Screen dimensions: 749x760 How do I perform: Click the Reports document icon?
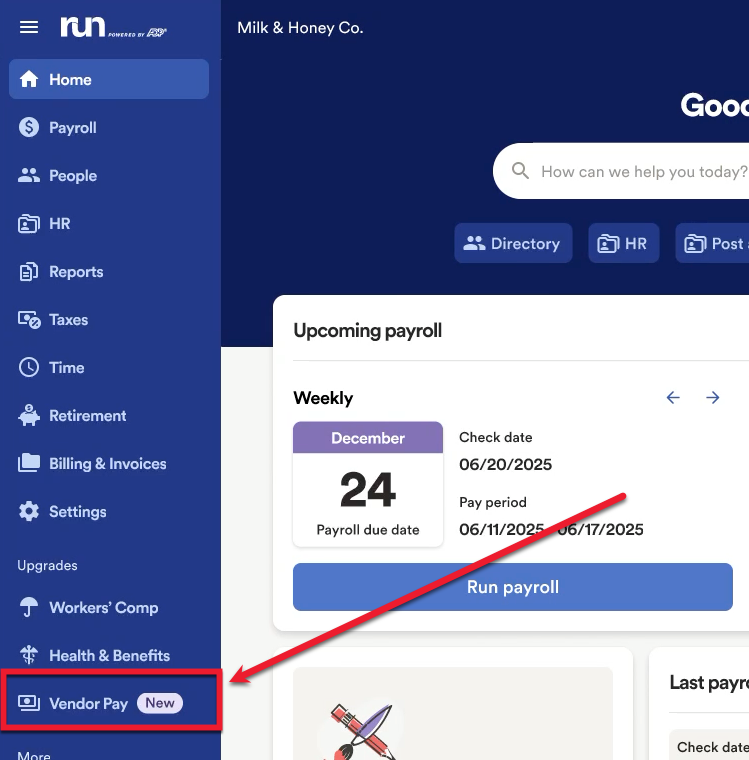coord(29,272)
